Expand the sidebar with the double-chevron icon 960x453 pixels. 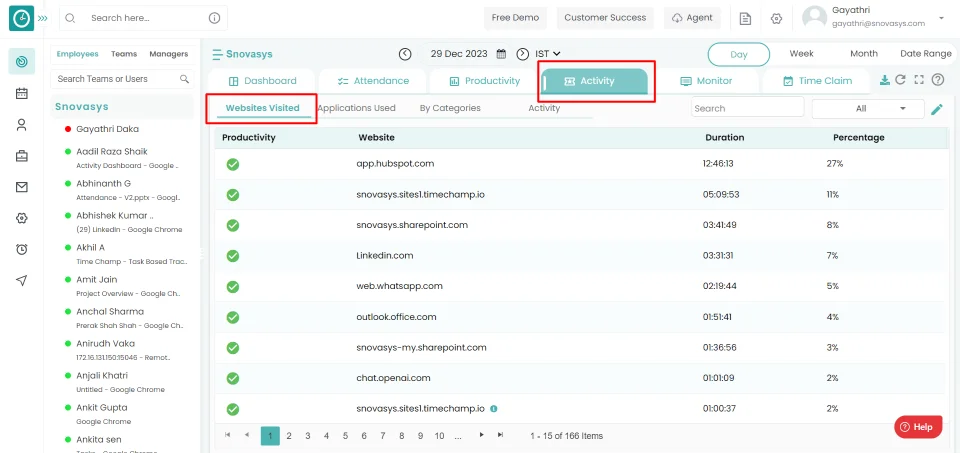[x=43, y=18]
